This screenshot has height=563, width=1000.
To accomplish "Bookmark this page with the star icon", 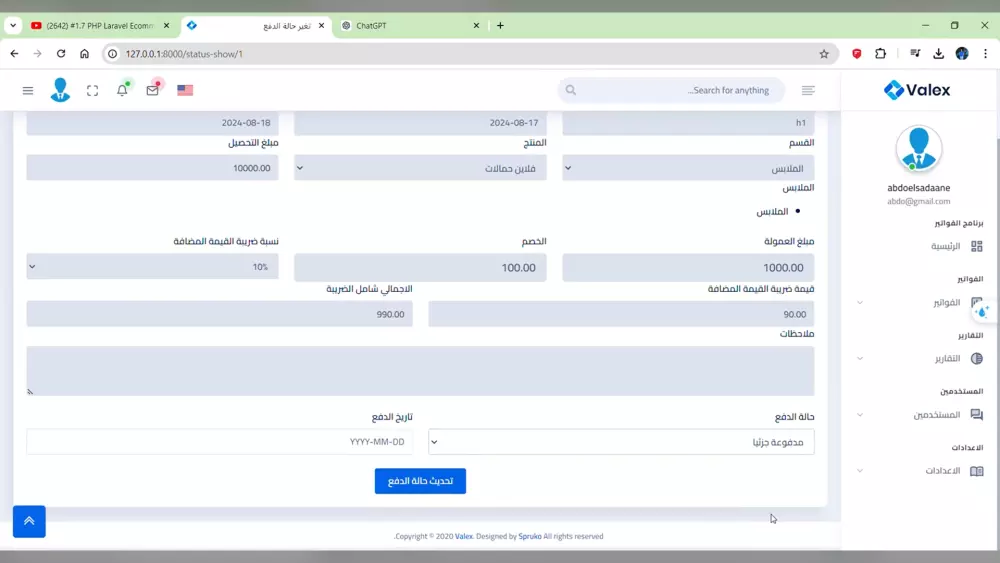I will [824, 54].
